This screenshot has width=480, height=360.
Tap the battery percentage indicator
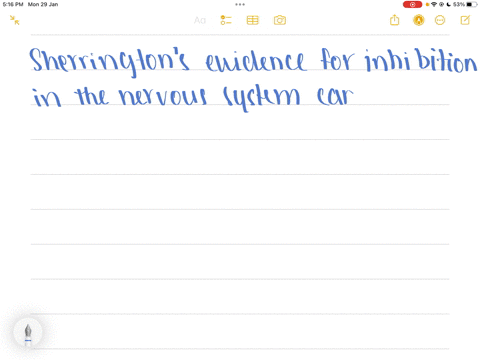[459, 4]
